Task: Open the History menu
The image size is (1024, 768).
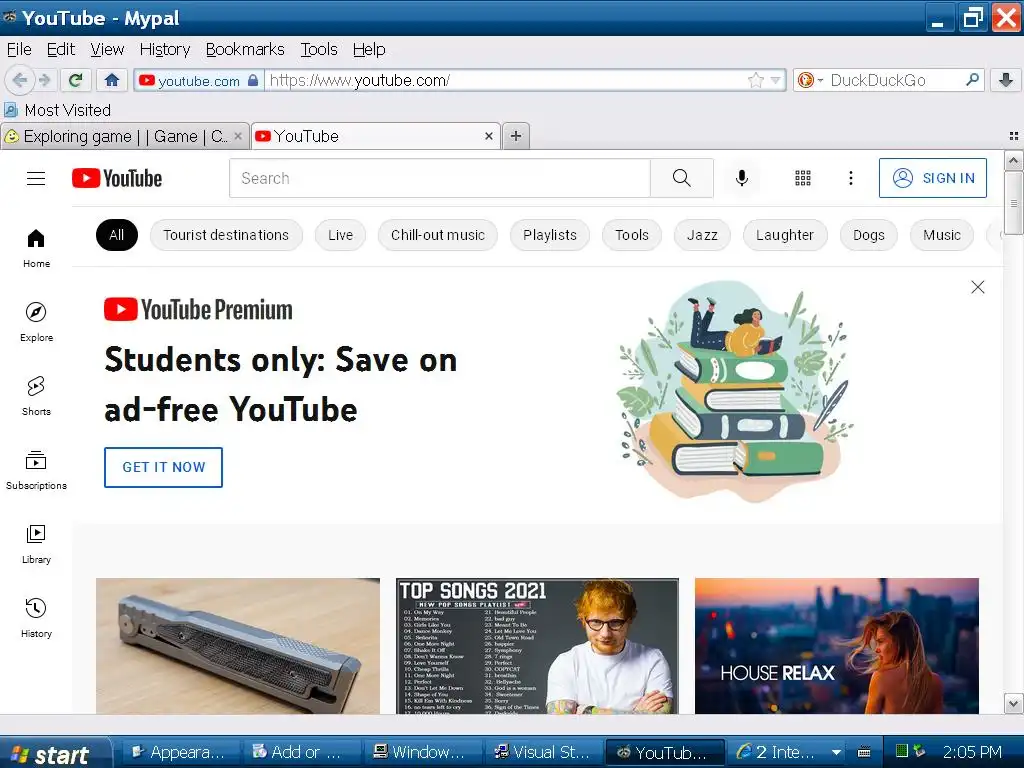Action: pos(165,50)
